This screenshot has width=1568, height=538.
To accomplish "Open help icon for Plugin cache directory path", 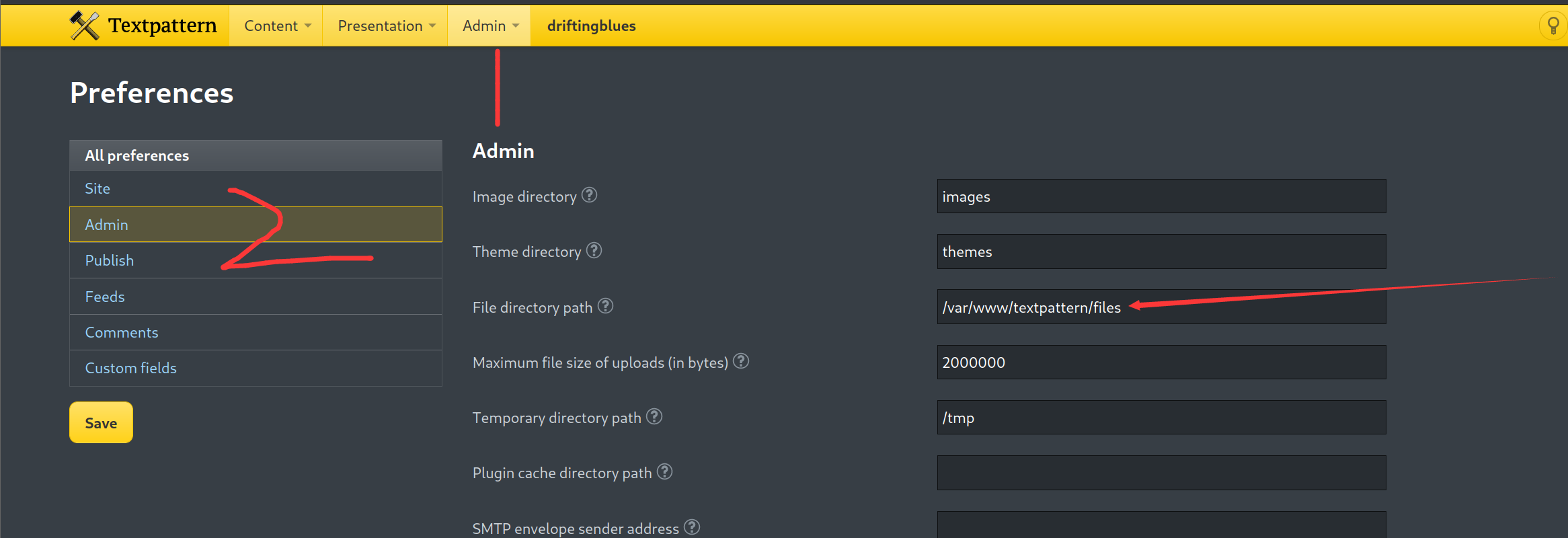I will coord(665,472).
